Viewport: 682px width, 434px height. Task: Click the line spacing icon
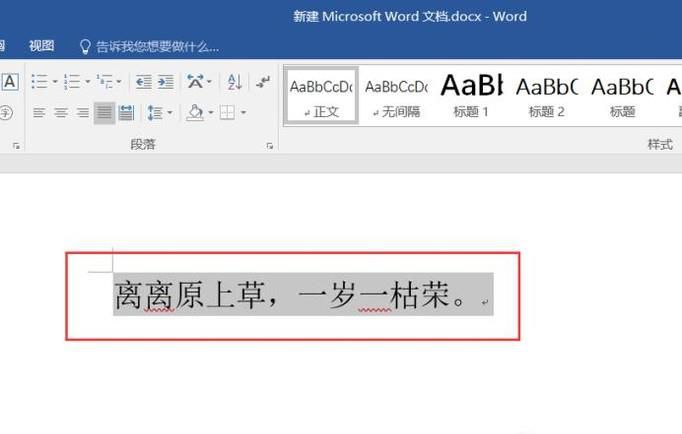pos(155,113)
